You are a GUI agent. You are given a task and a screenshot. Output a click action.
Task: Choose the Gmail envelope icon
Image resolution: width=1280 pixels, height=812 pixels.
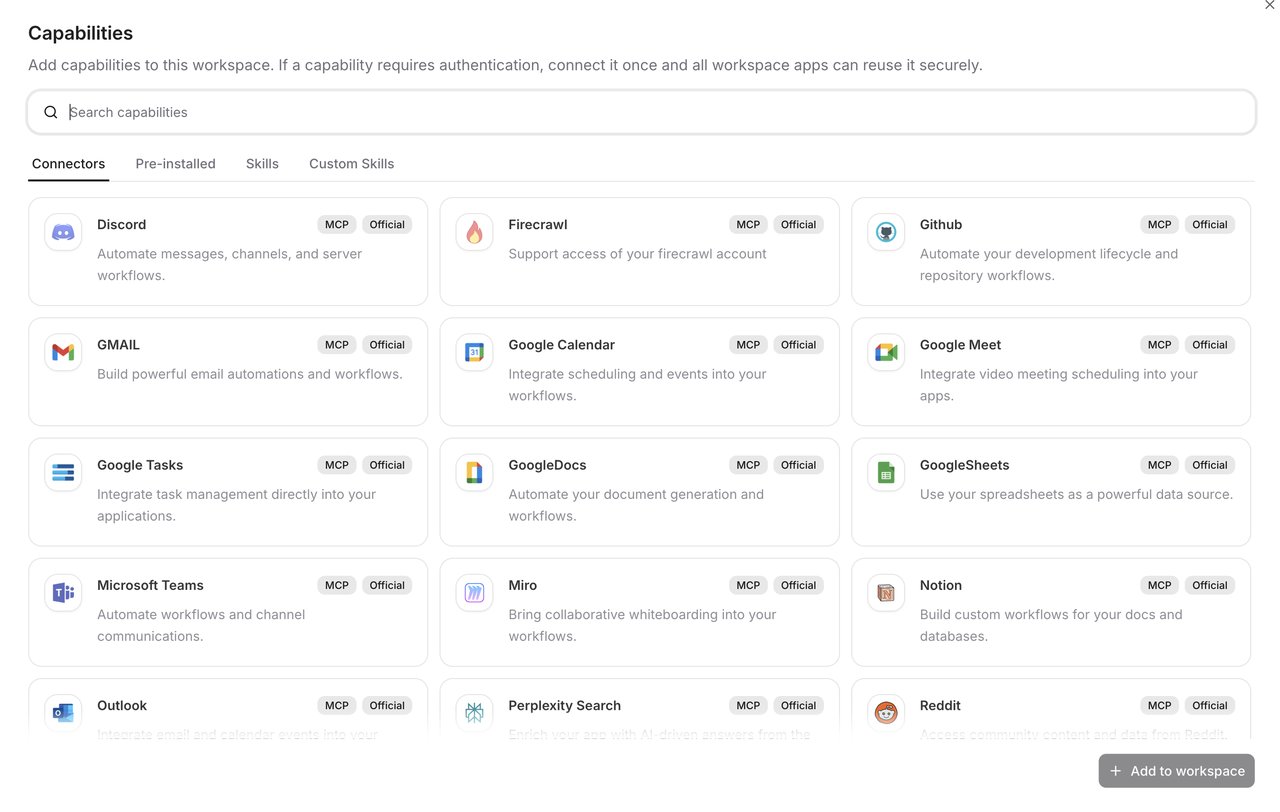point(63,352)
